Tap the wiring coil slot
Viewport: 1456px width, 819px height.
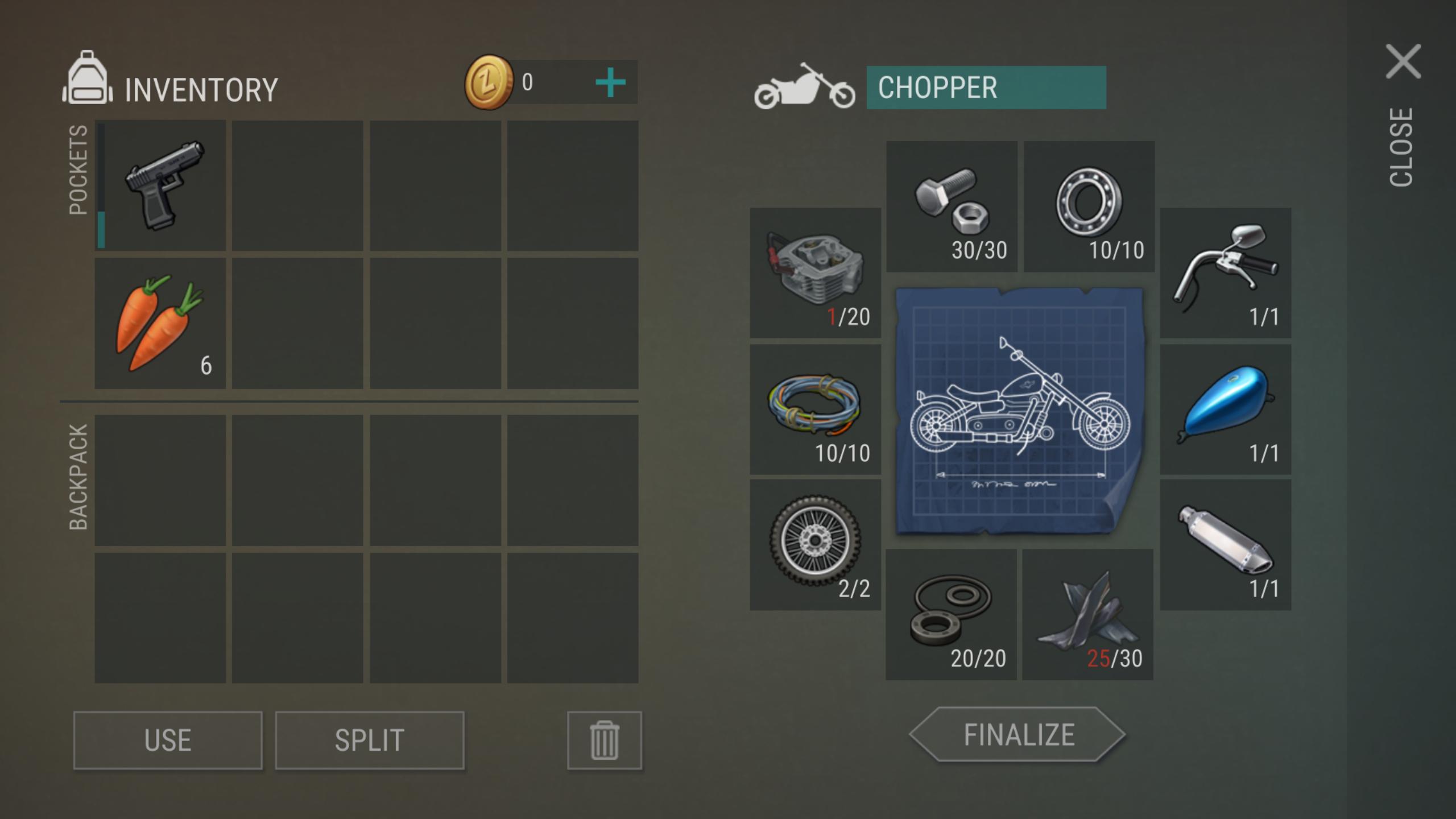815,409
